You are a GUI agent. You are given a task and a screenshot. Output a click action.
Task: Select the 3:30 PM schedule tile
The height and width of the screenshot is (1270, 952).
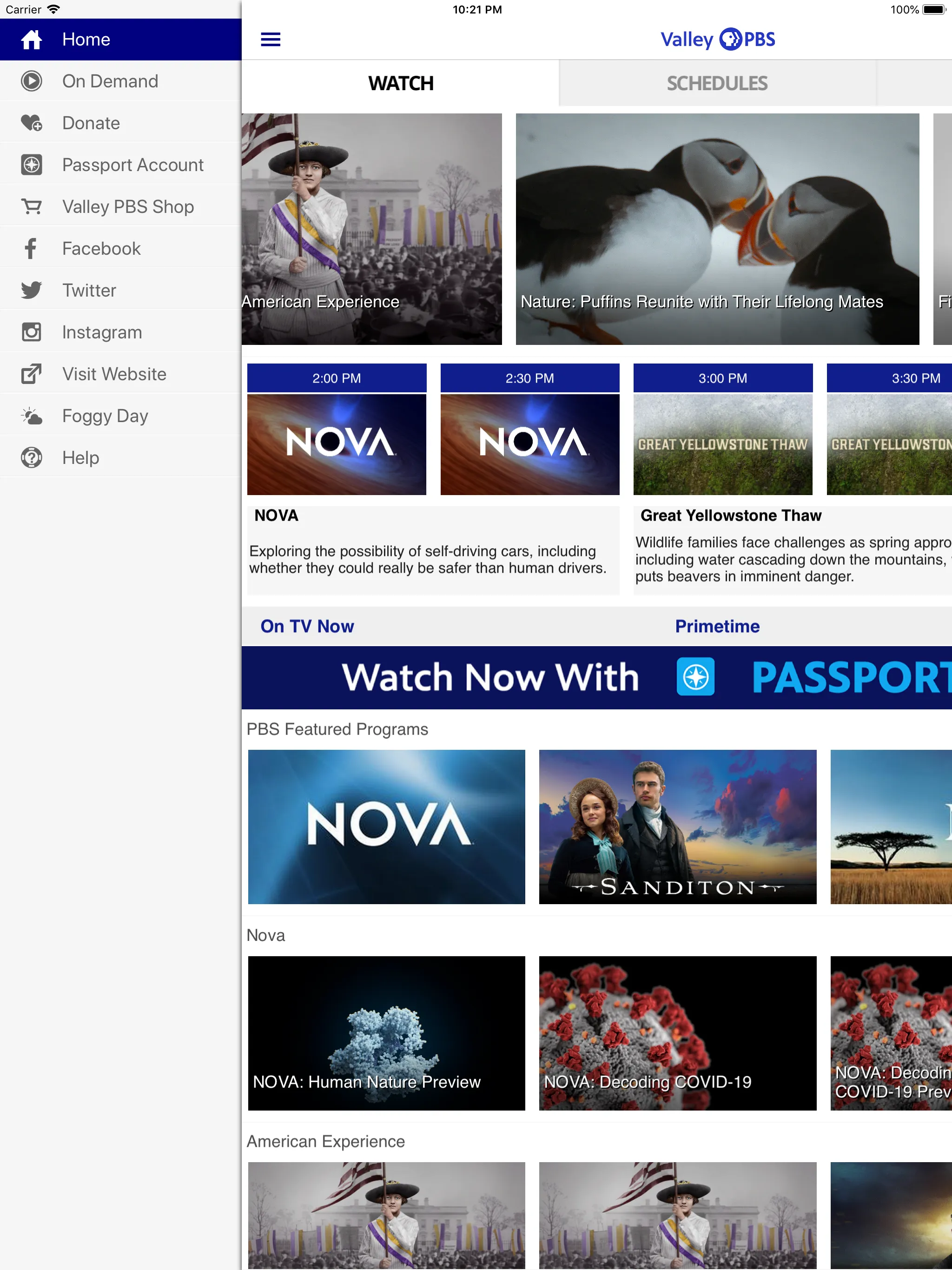coord(889,430)
